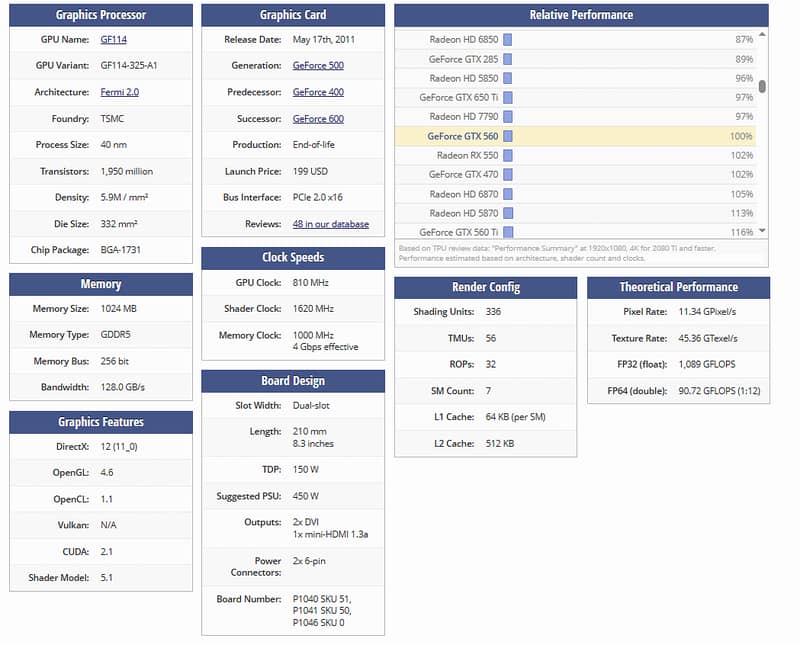Click the End-of-life production value

coord(313,144)
